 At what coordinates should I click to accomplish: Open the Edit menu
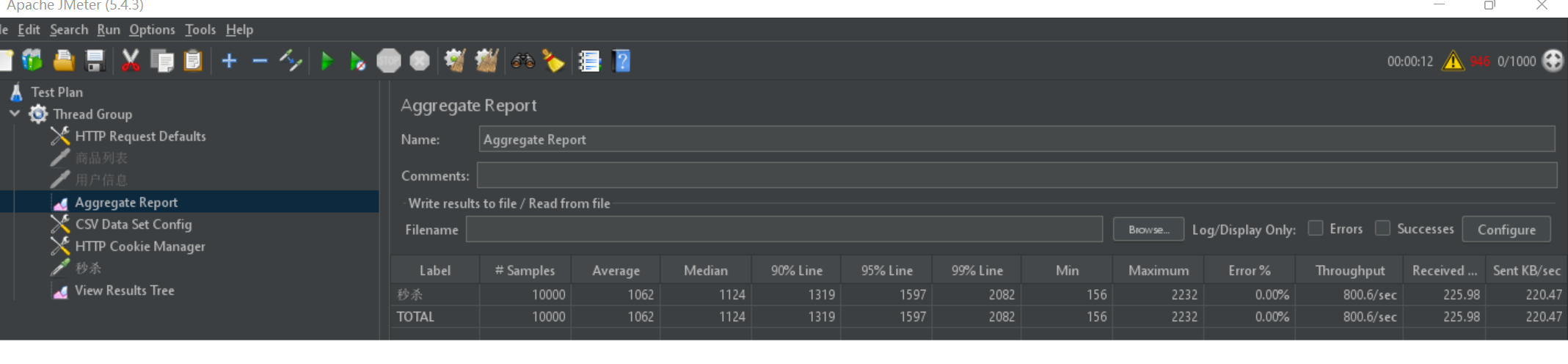(x=29, y=29)
